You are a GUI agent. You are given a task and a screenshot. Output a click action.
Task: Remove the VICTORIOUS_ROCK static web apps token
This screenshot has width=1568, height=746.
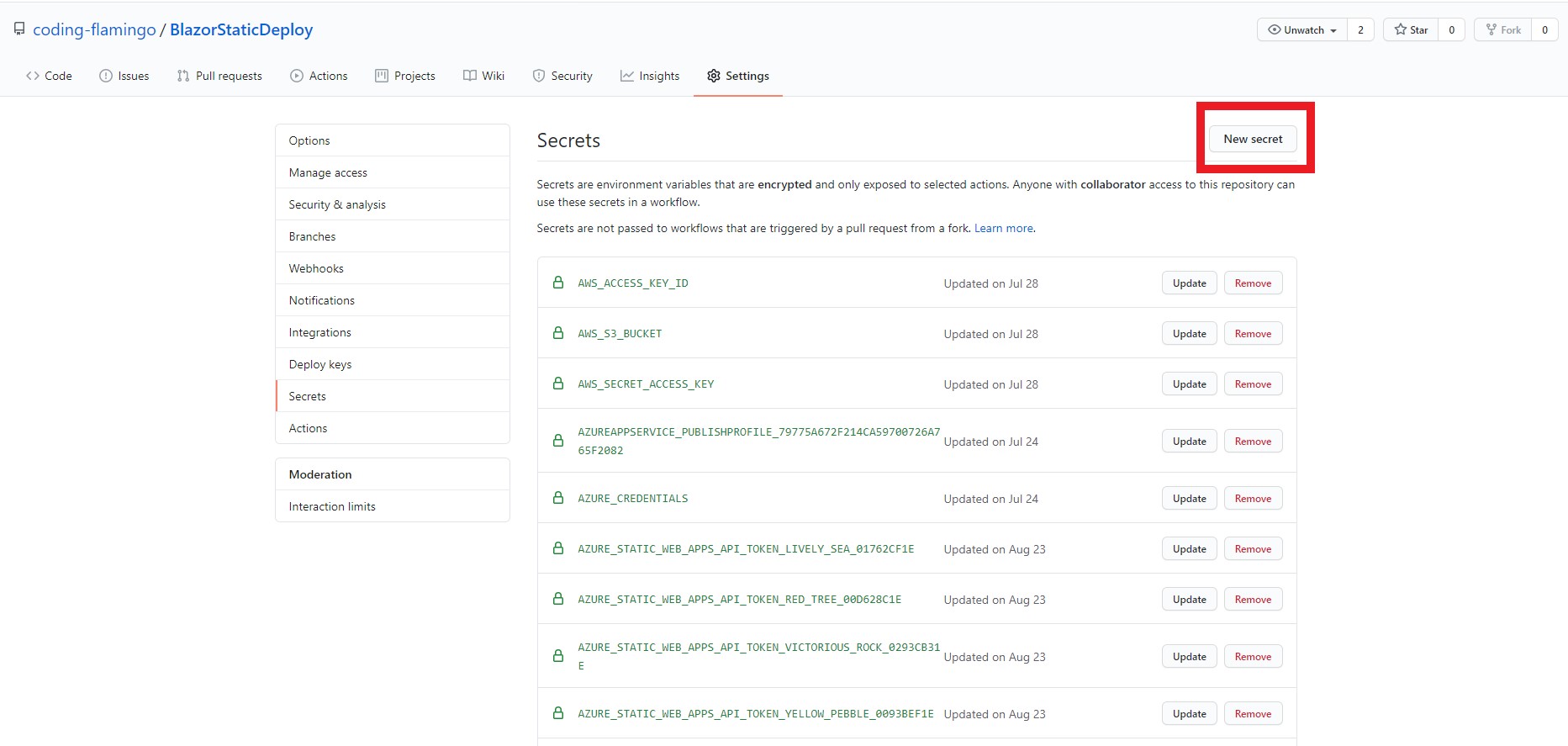coord(1253,657)
